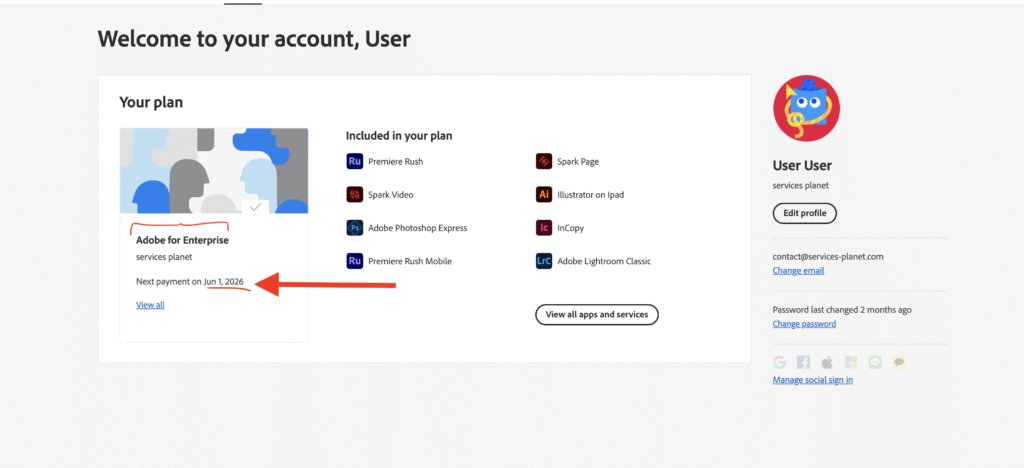
Task: Click the Microsoft social sign-in icon
Action: (850, 362)
